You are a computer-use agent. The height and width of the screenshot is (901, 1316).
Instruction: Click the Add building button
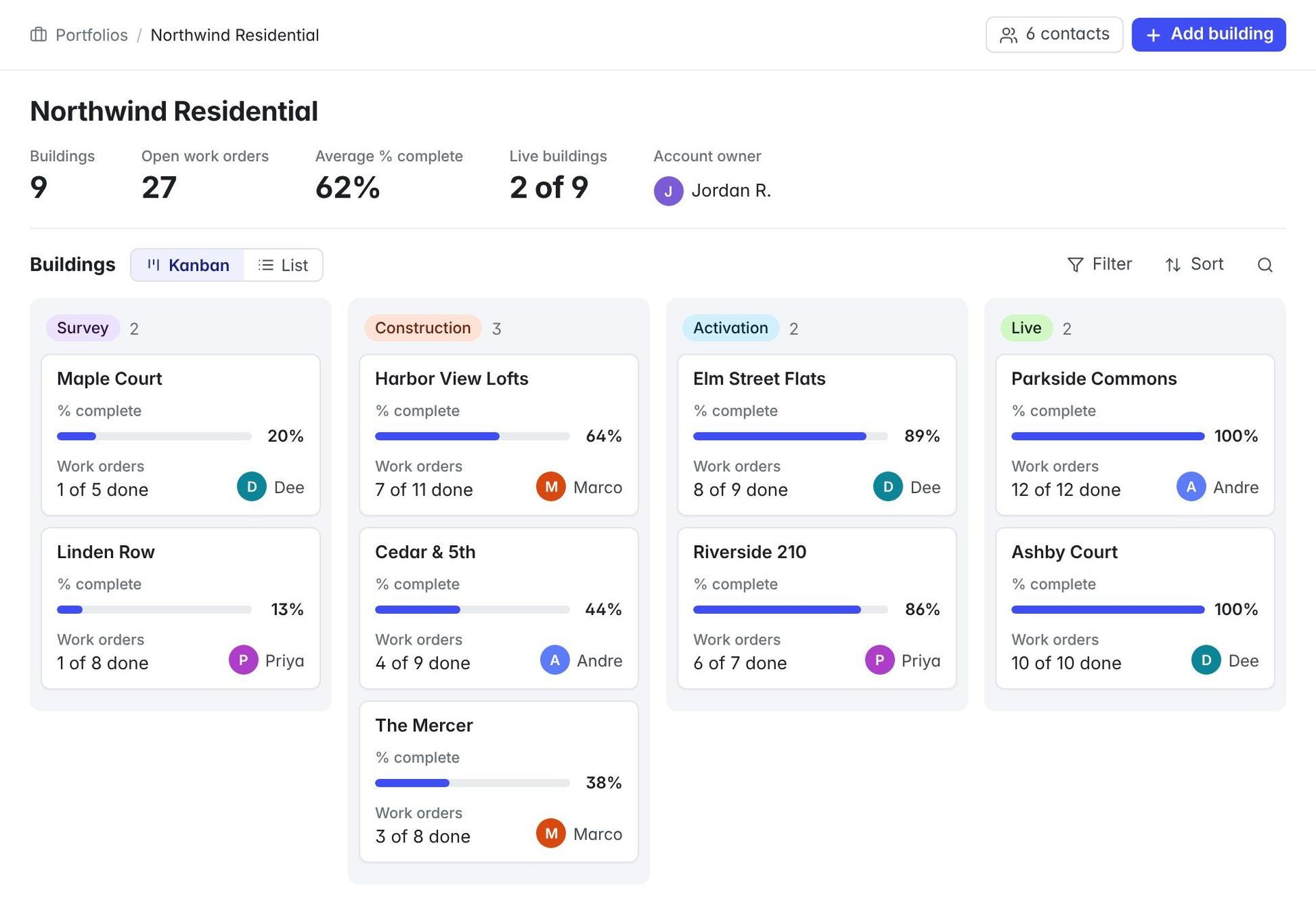point(1208,34)
